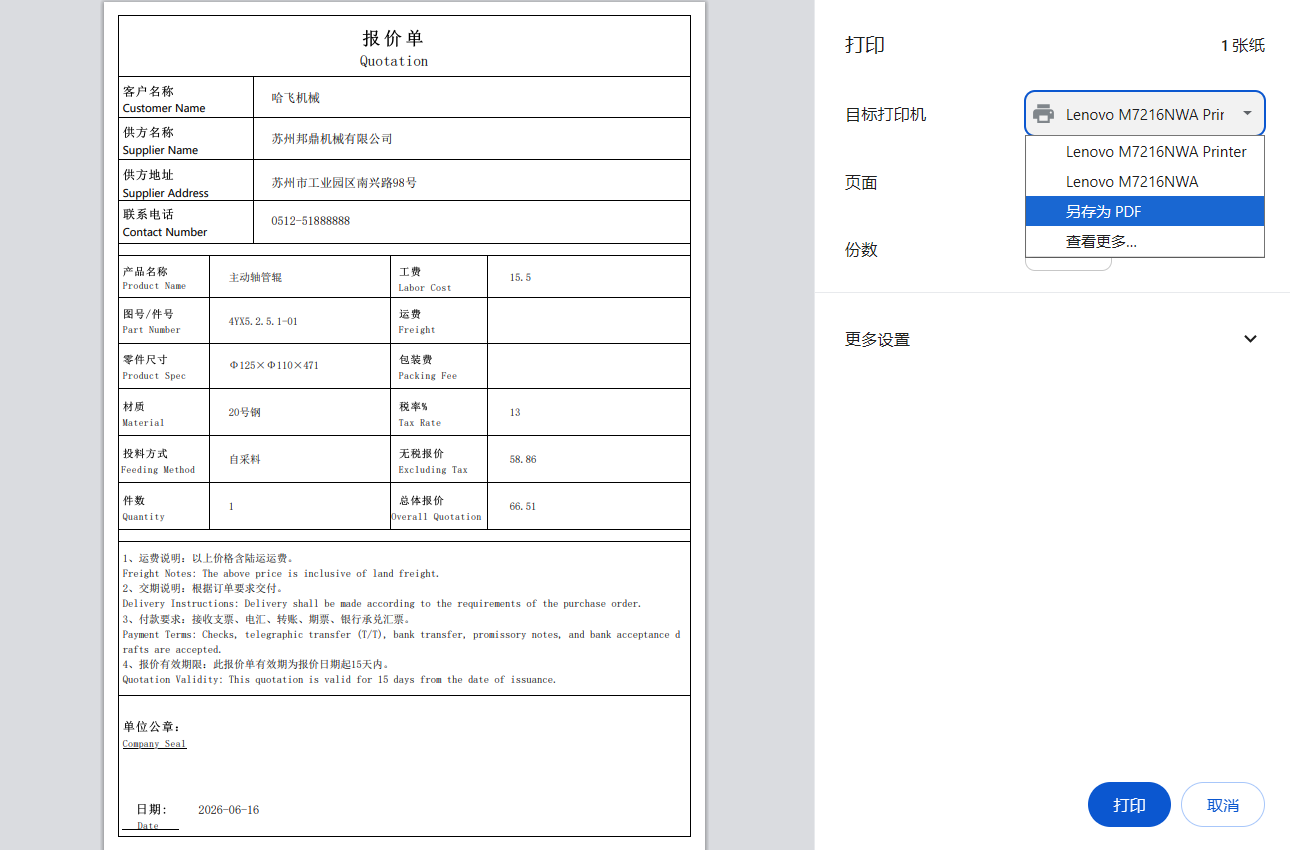
Task: Click the 页面 label
Action: coord(861,183)
